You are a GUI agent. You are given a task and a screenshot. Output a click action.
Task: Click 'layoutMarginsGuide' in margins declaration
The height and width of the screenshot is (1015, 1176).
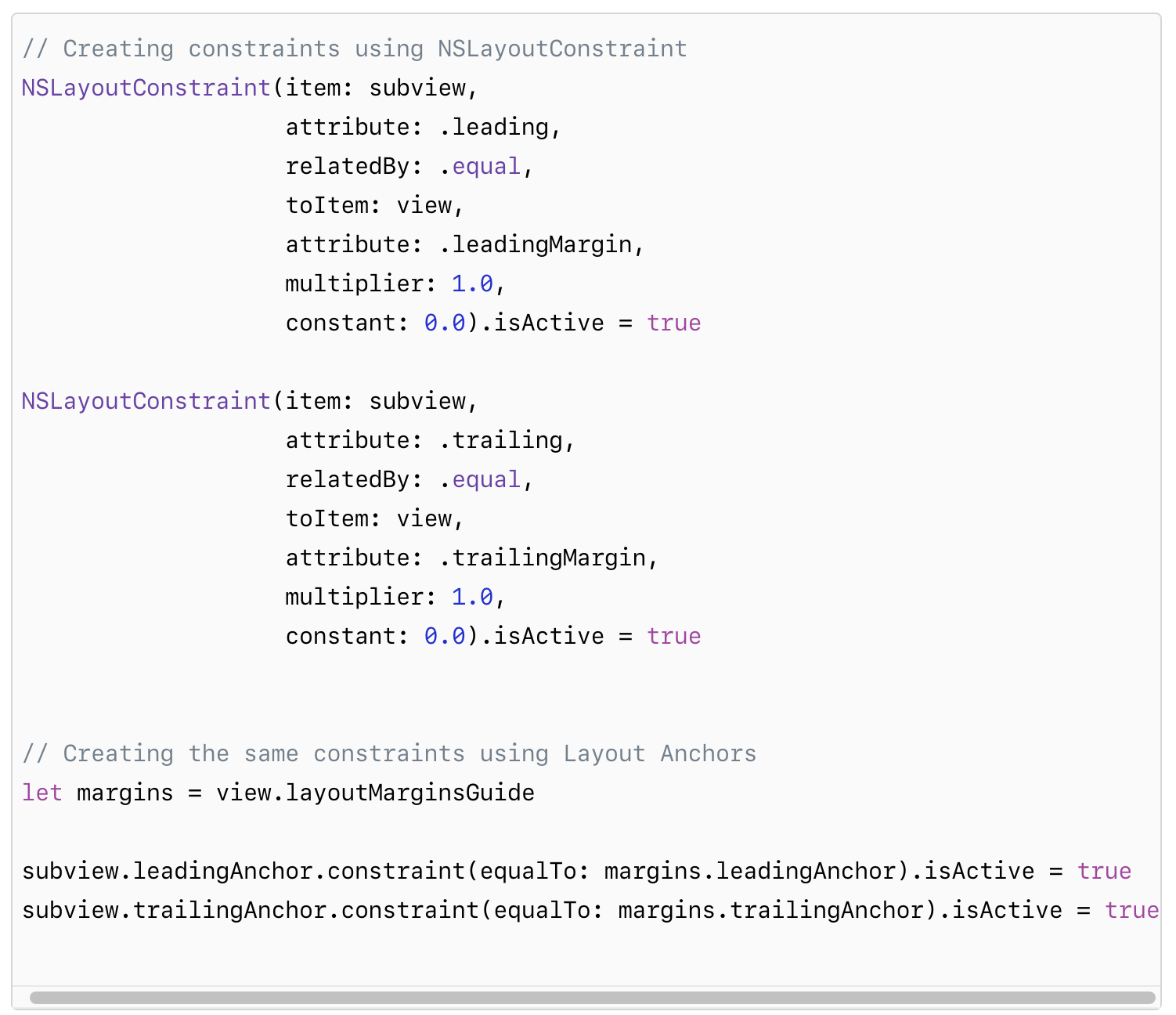pos(410,793)
